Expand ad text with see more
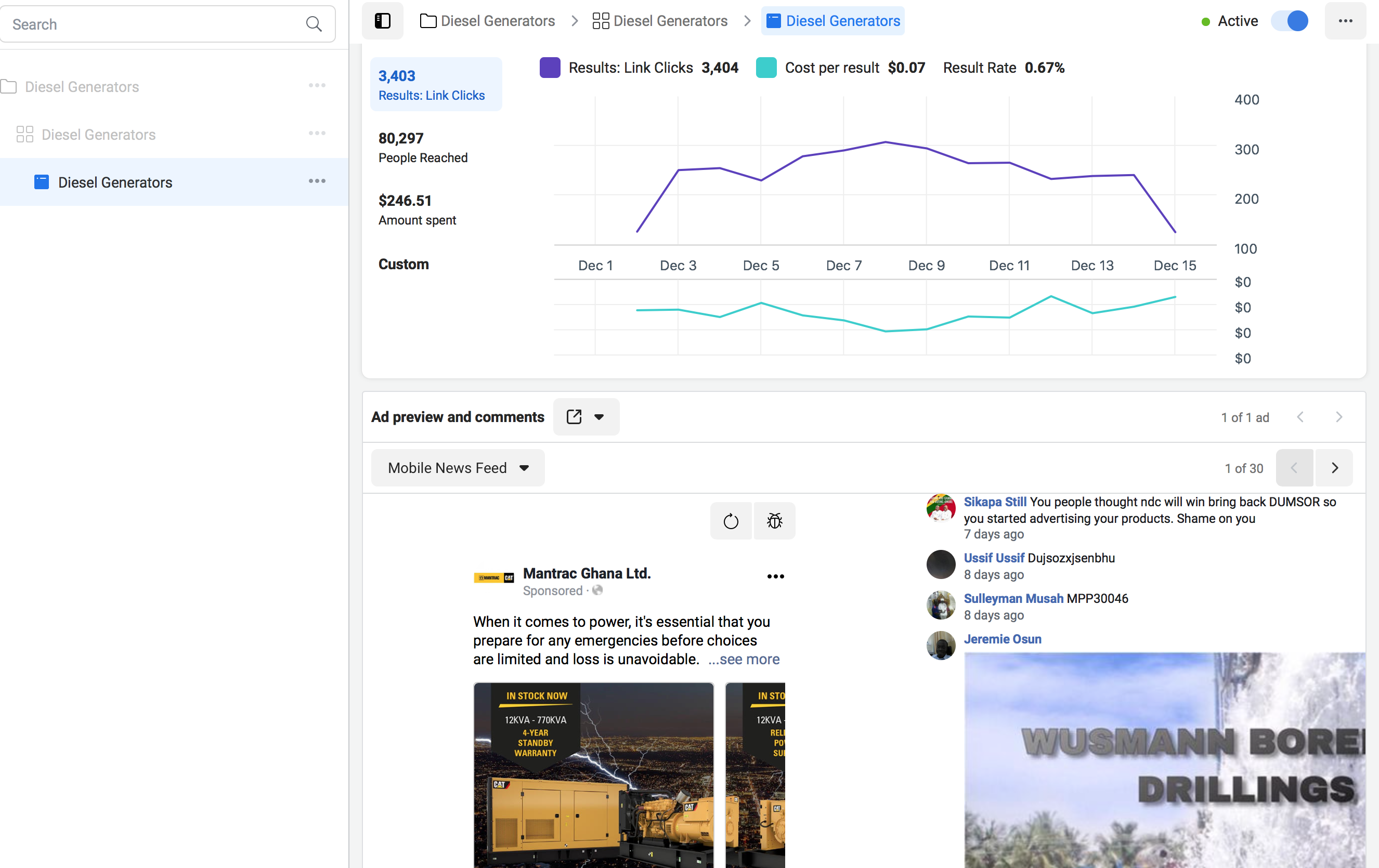Screen dimensions: 1379x868 pos(744,659)
